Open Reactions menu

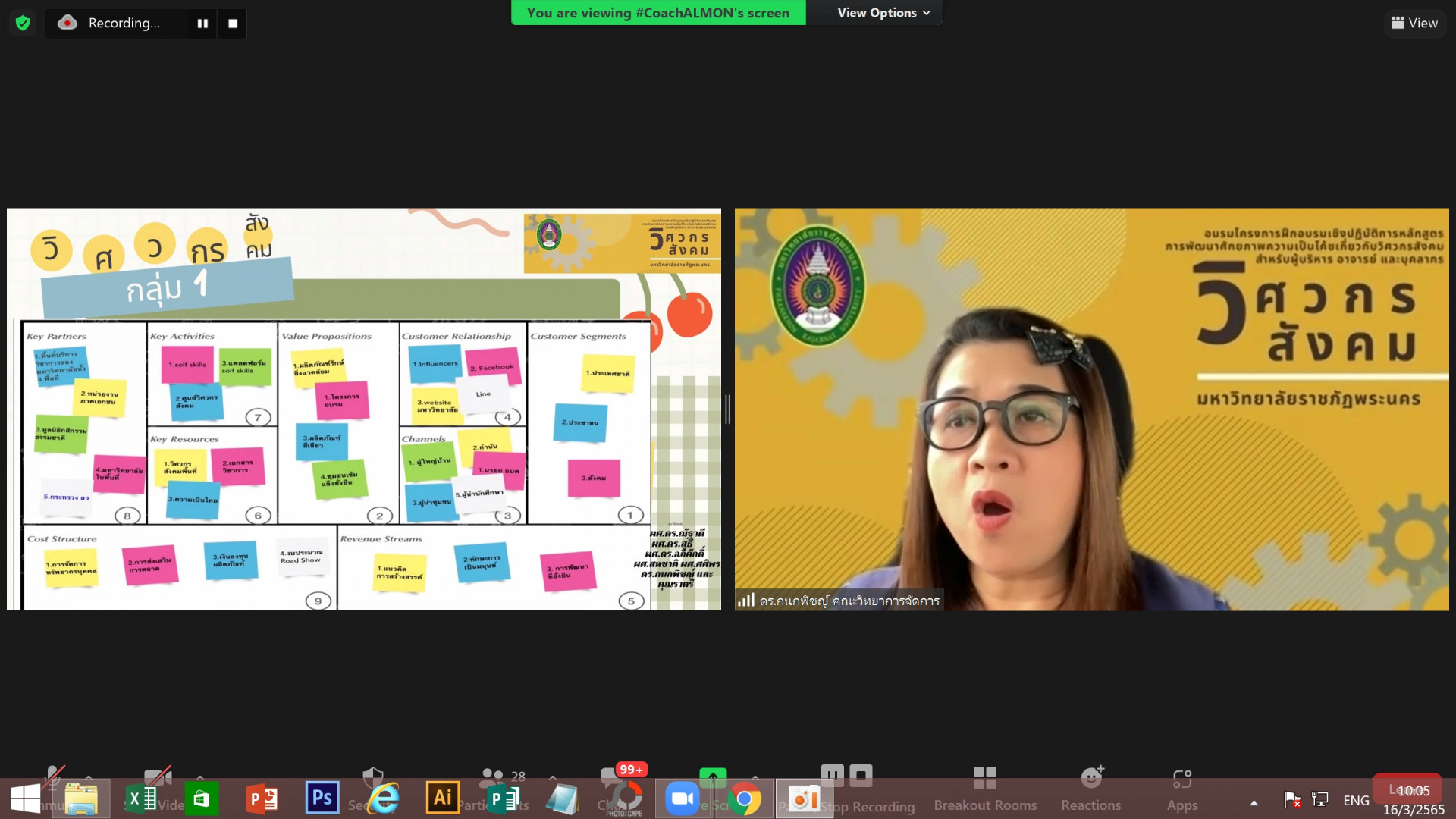pos(1090,789)
